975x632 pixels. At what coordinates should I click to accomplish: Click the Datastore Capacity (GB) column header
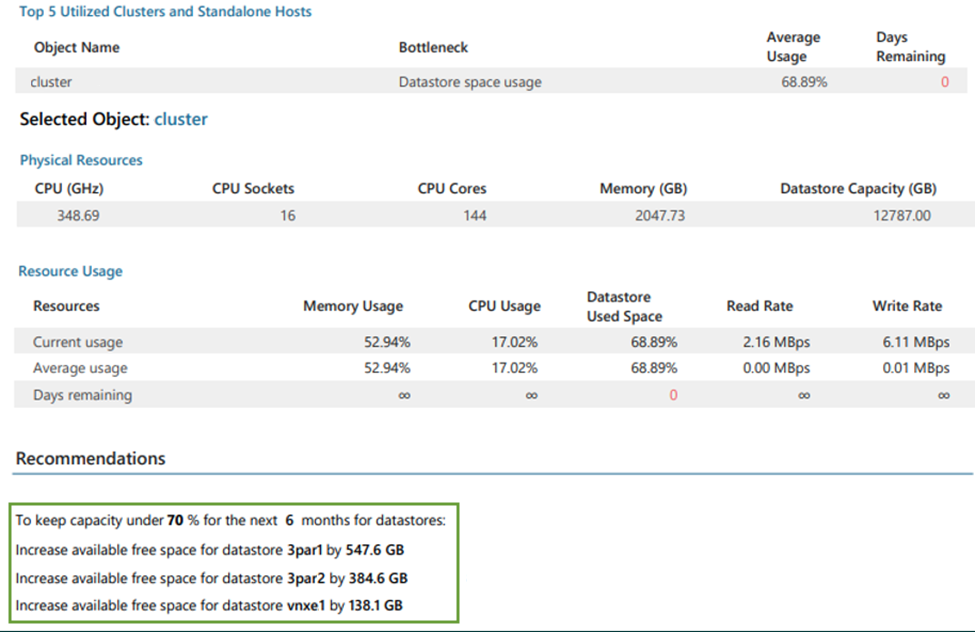click(858, 188)
